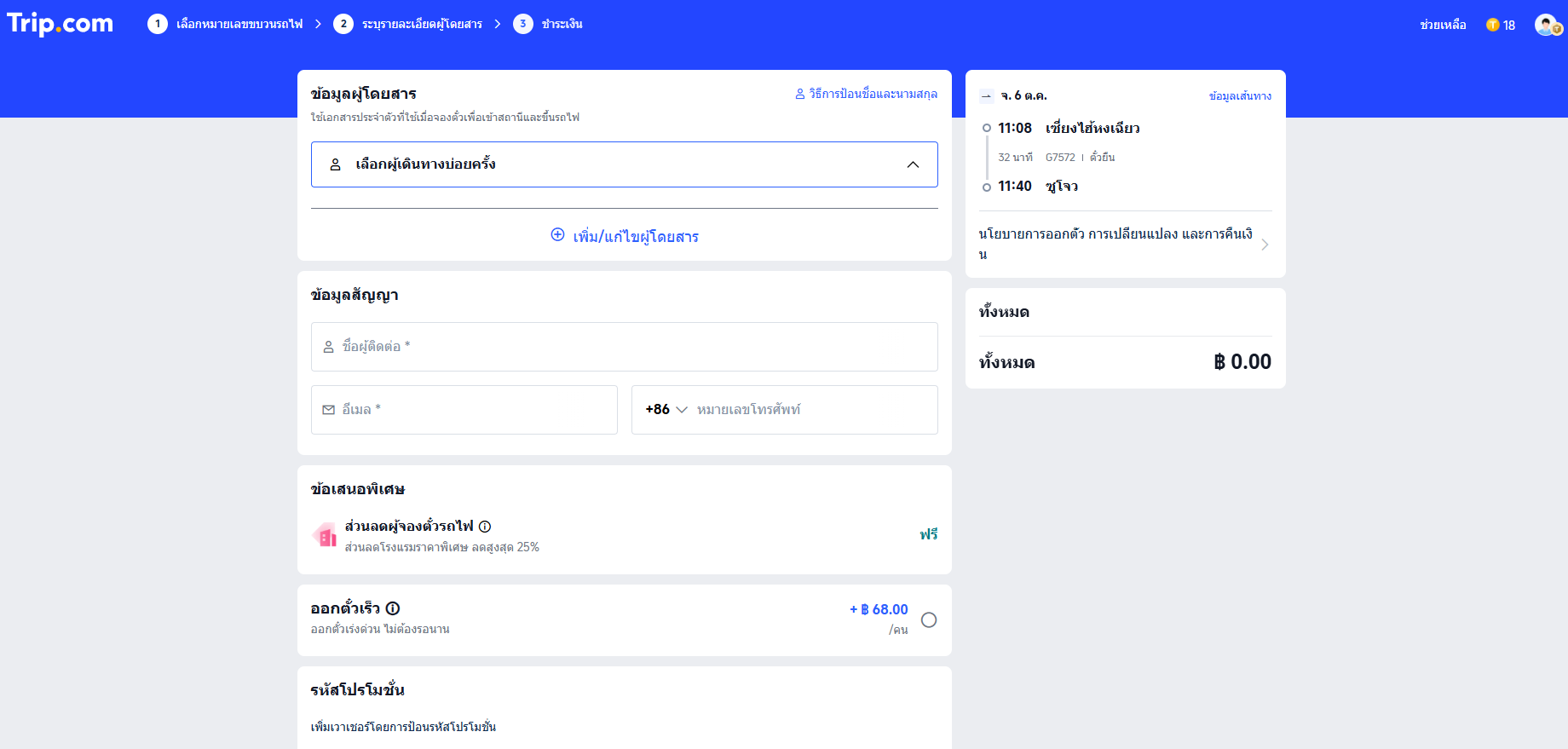This screenshot has width=1568, height=749.
Task: Focus the อีเมล email input field
Action: [464, 410]
